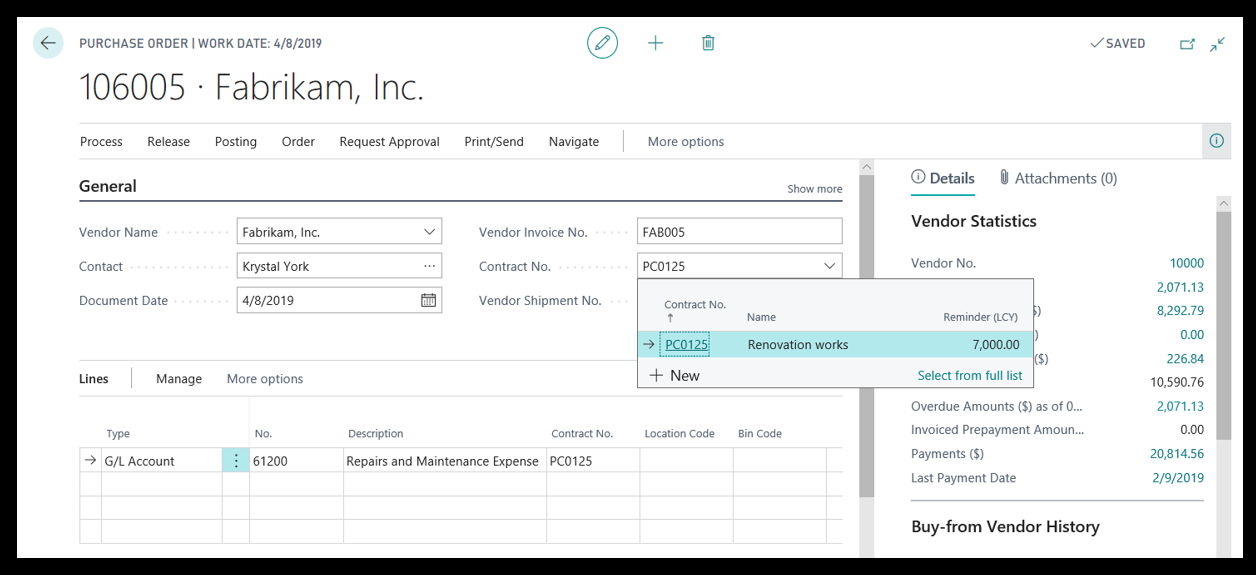Image resolution: width=1256 pixels, height=575 pixels.
Task: Click the Reminder (LCY) column header
Action: (980, 317)
